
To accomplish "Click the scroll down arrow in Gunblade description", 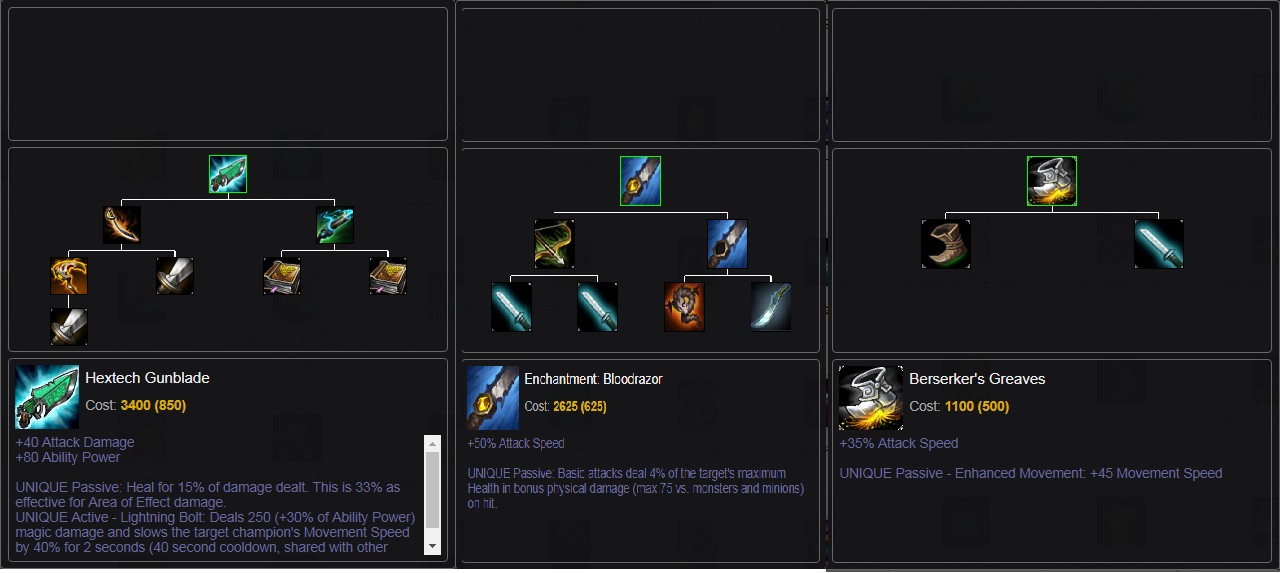I will 432,546.
